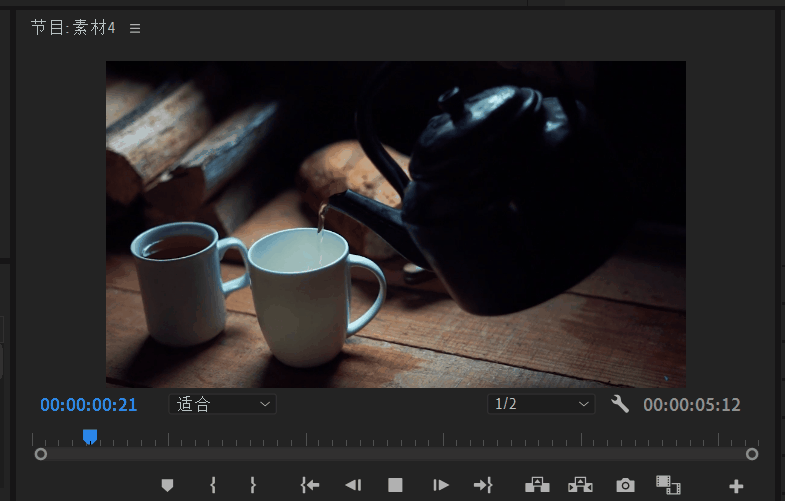Select the 节目: 素材4 panel tab
The image size is (785, 501).
click(x=73, y=28)
